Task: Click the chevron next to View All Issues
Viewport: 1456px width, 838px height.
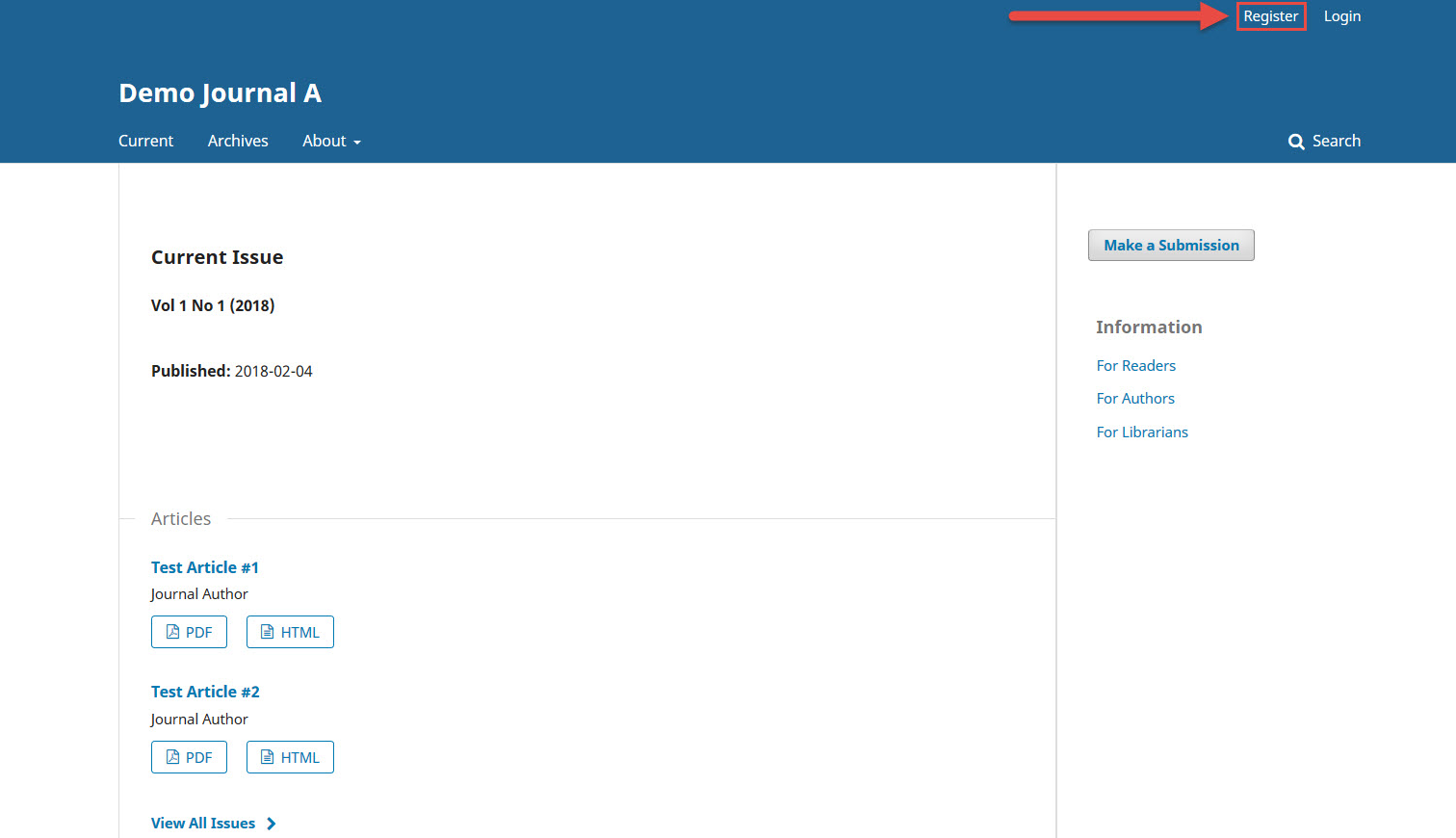Action: [x=273, y=824]
